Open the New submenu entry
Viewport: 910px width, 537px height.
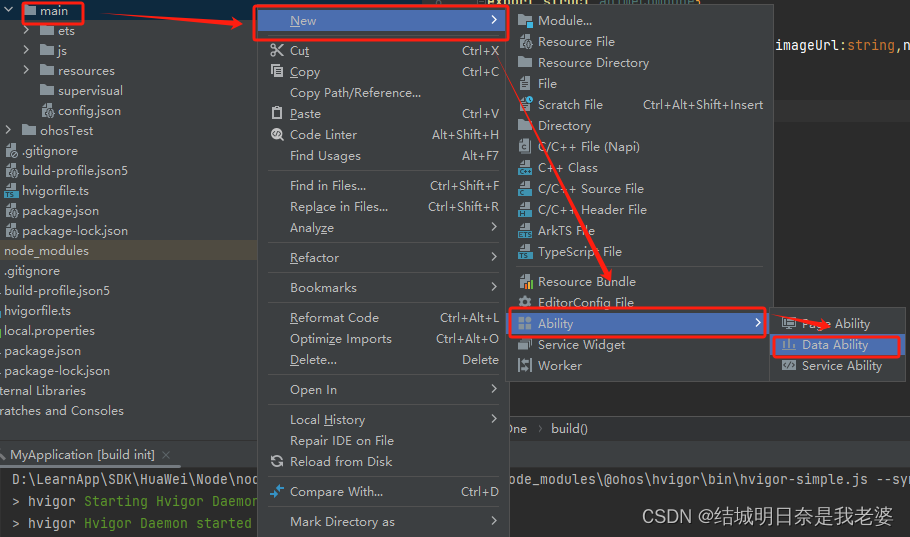pos(381,21)
